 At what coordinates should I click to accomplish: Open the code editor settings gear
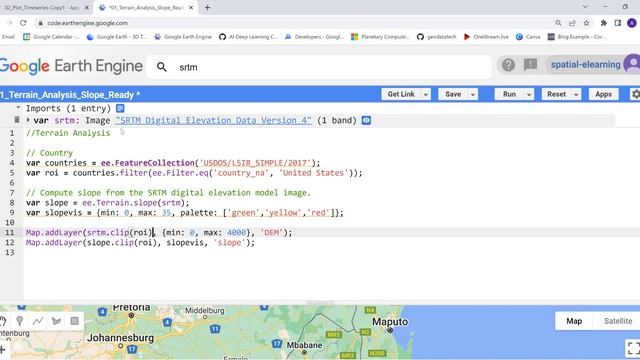coord(635,94)
